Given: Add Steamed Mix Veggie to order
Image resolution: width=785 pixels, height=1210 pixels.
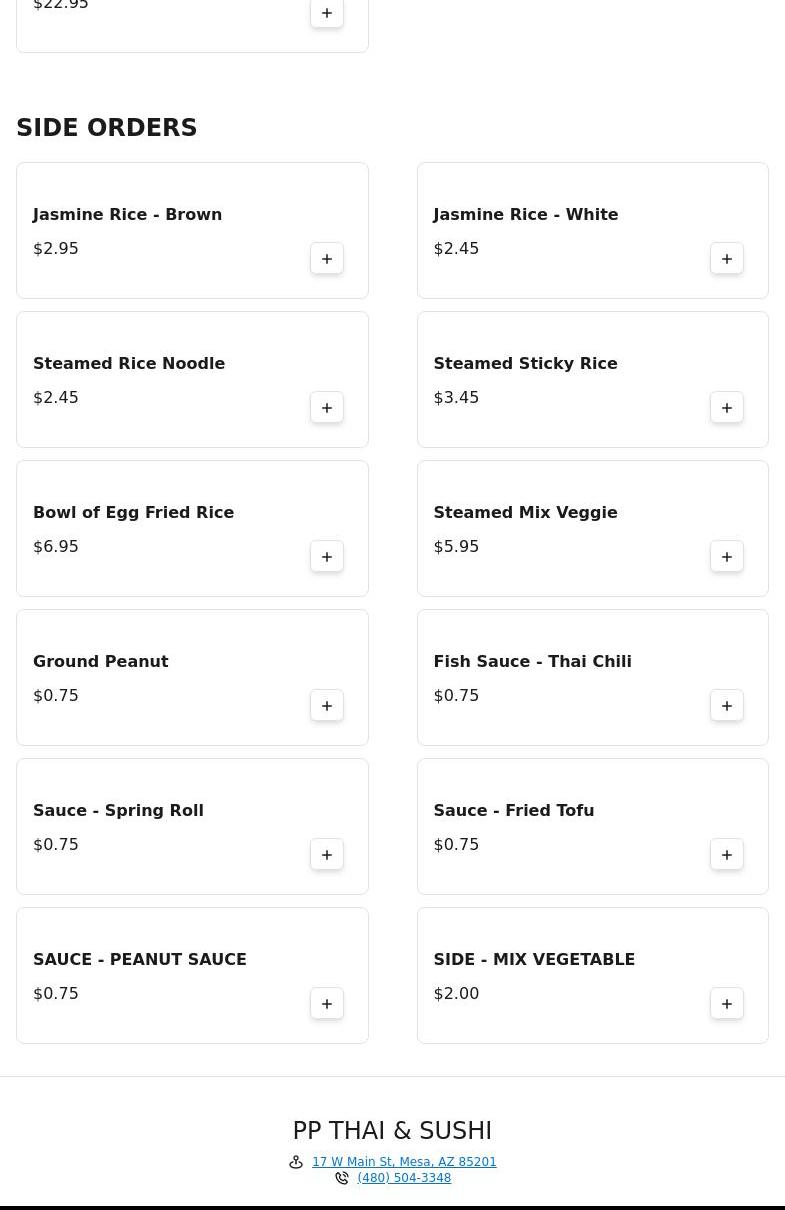Looking at the screenshot, I should click(x=727, y=557).
